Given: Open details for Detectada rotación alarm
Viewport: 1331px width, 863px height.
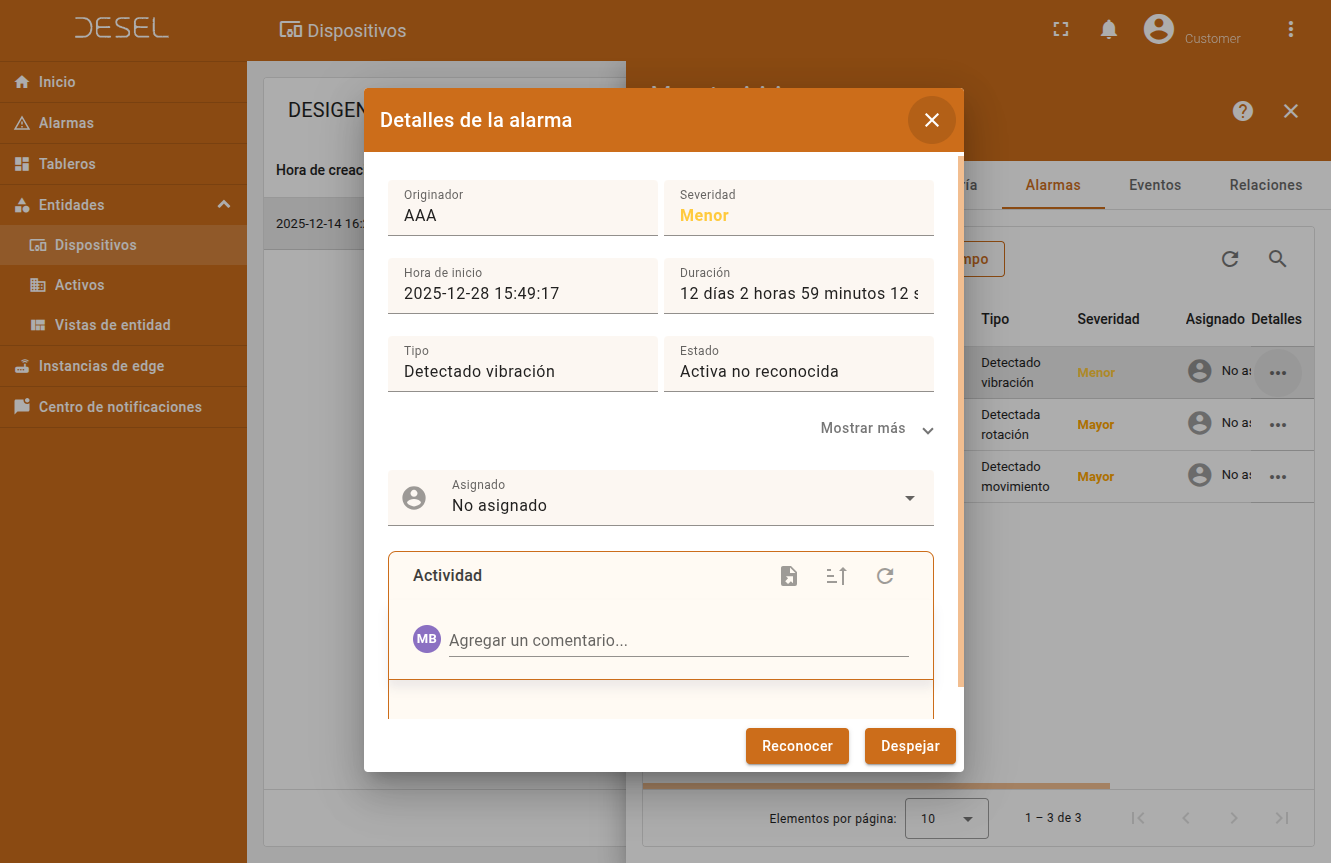Looking at the screenshot, I should pyautogui.click(x=1277, y=425).
